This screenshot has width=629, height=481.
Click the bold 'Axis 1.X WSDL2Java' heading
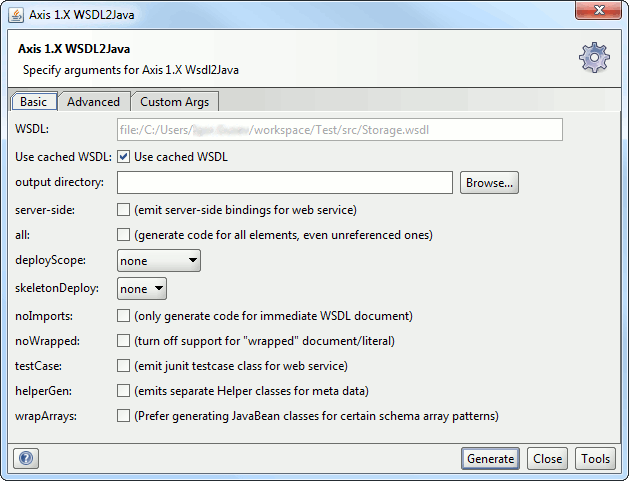[74, 49]
